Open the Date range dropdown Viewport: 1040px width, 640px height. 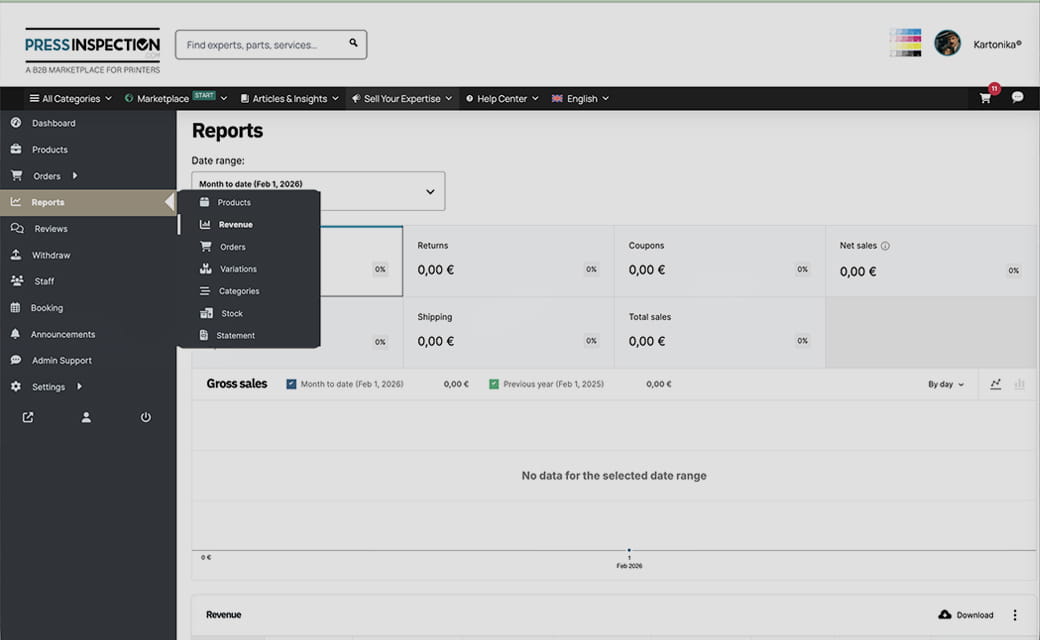point(318,191)
